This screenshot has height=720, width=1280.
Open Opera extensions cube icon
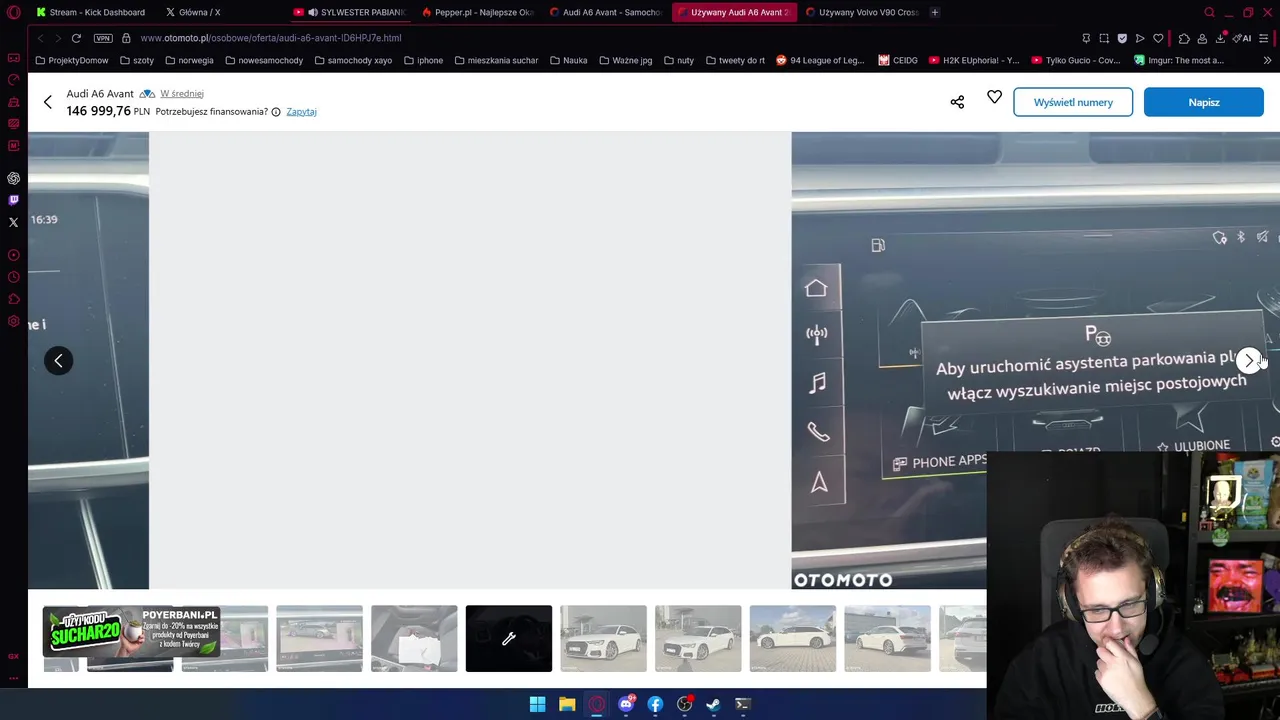[1184, 38]
